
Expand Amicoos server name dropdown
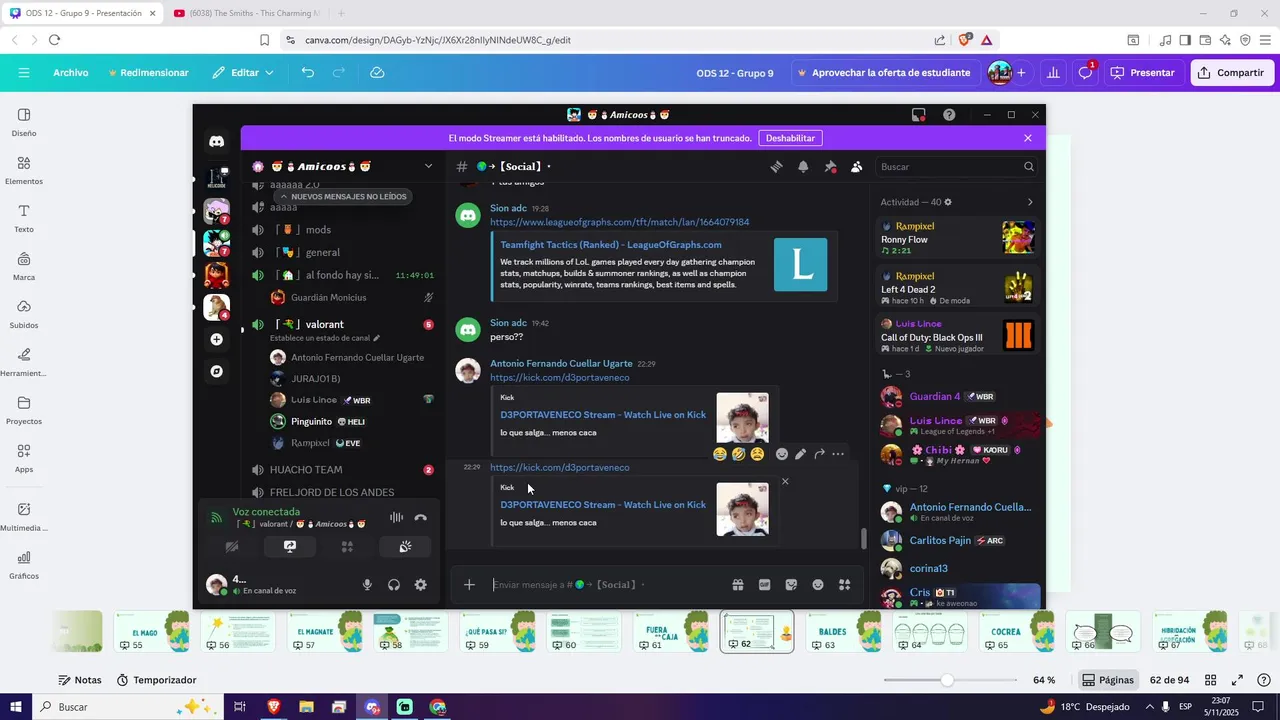428,166
